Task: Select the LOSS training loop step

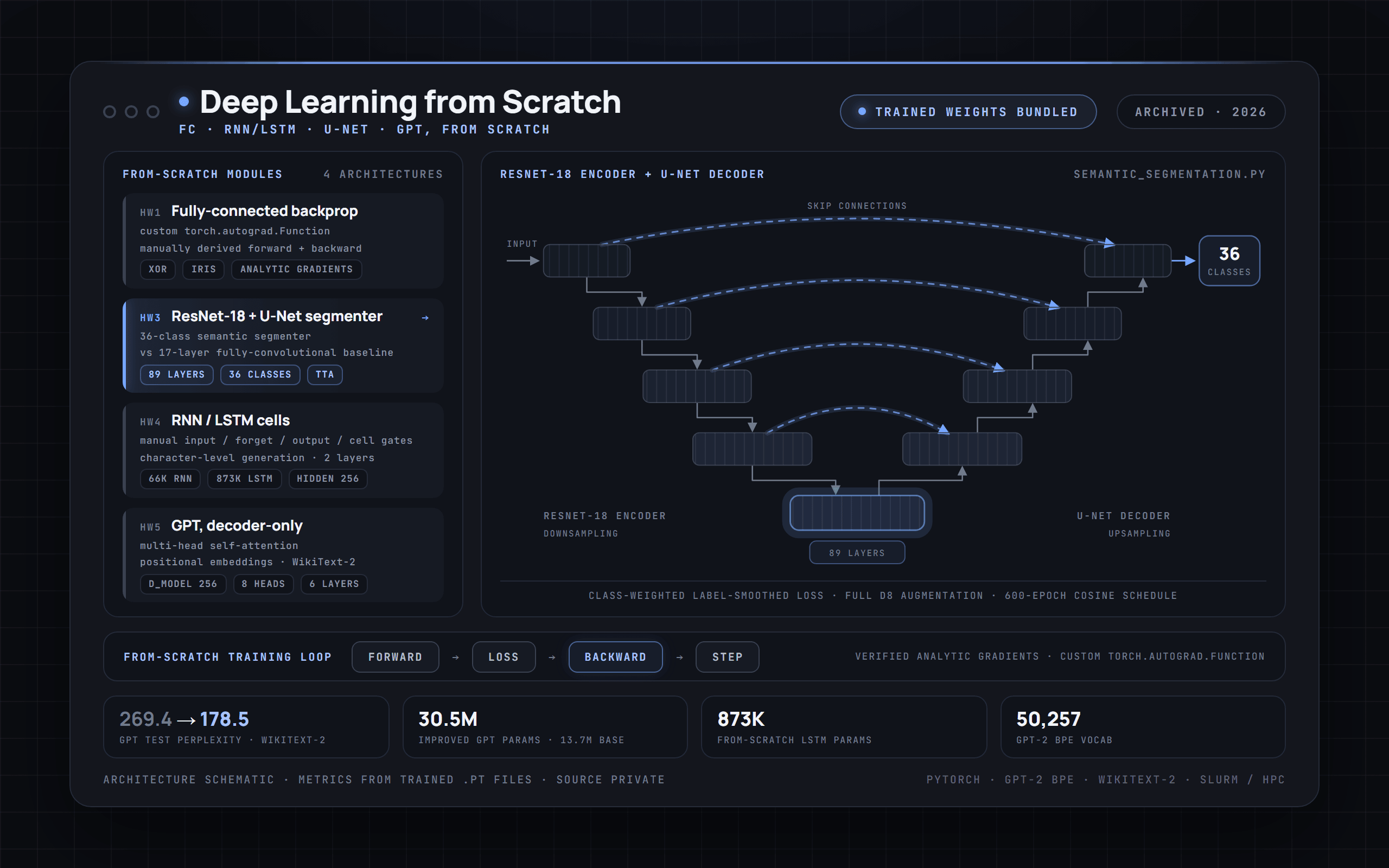Action: pyautogui.click(x=504, y=657)
